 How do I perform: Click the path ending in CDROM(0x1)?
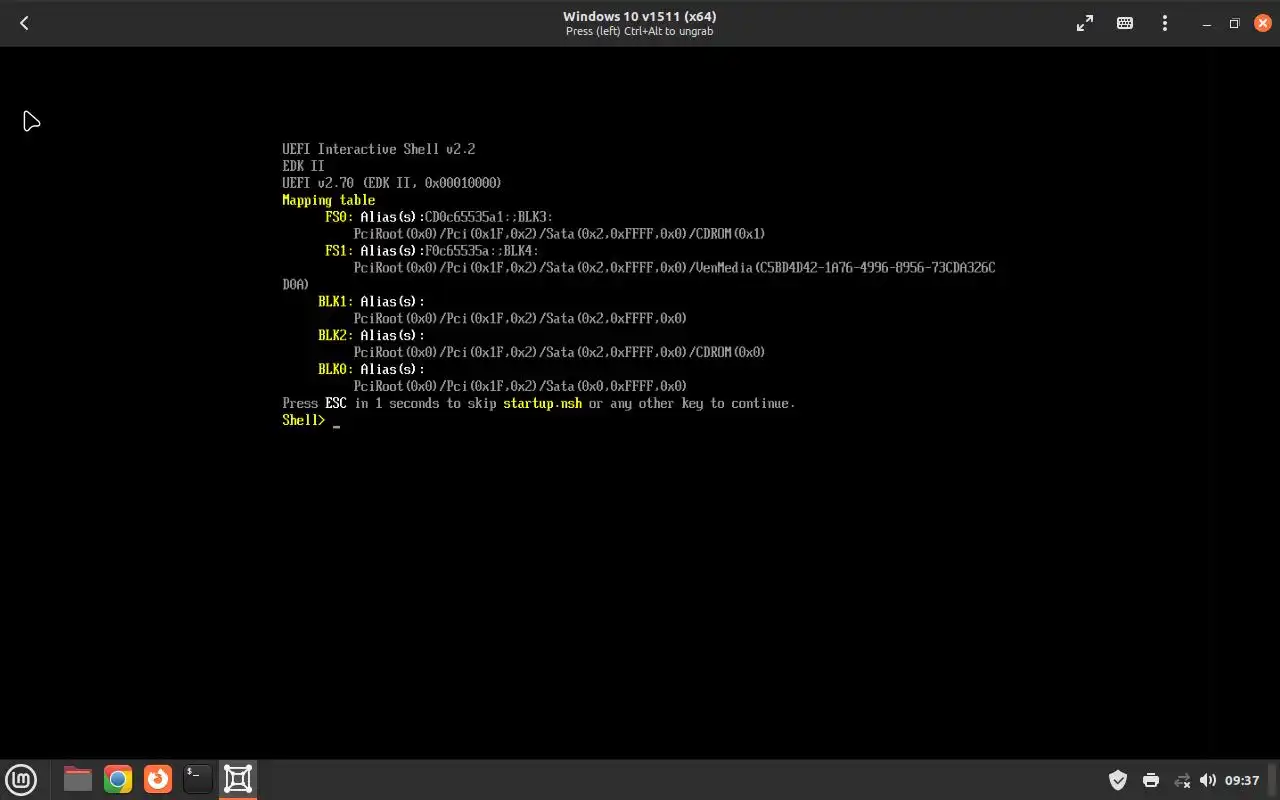(559, 234)
